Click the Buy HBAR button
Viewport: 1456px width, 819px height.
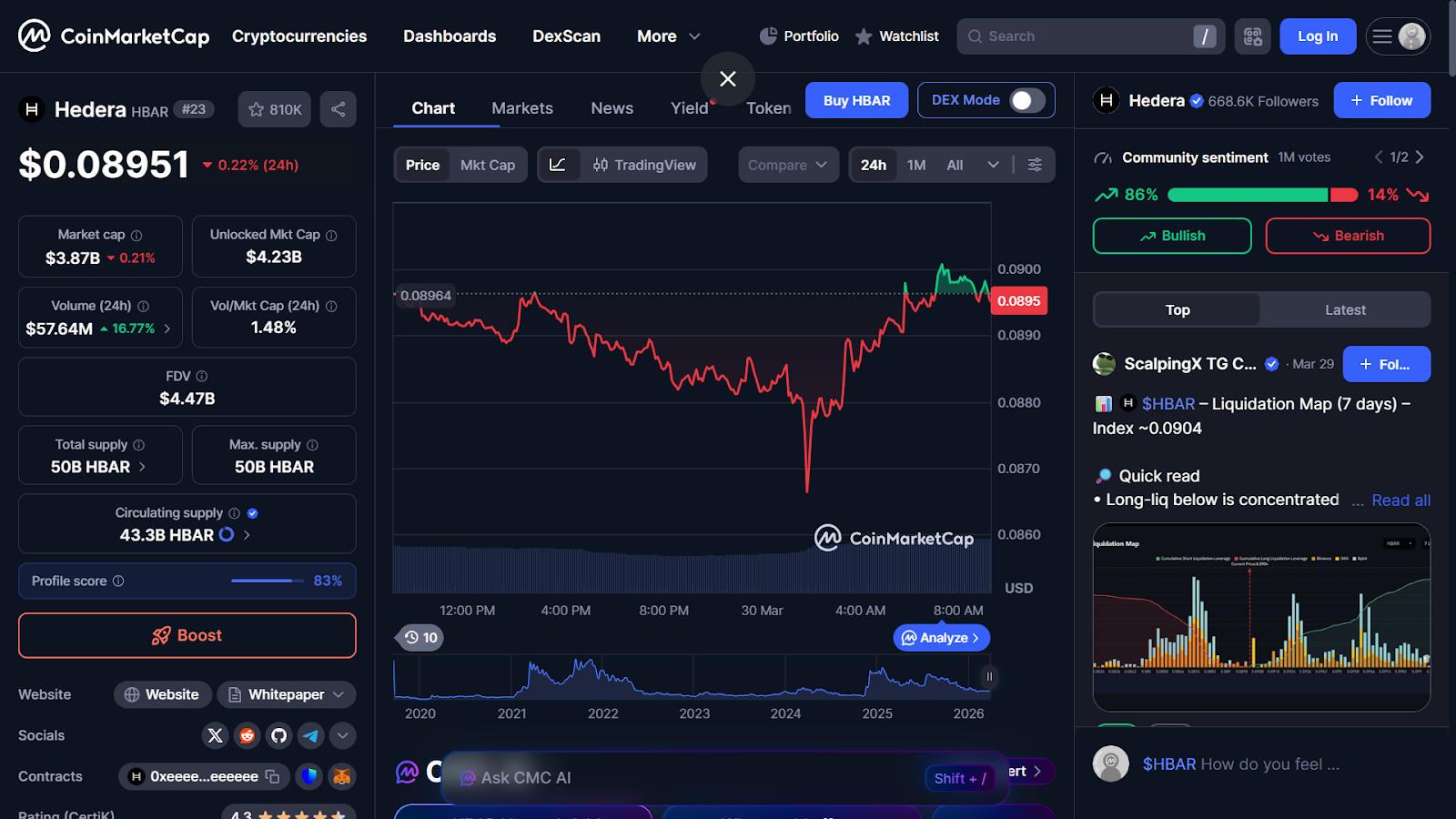[856, 100]
